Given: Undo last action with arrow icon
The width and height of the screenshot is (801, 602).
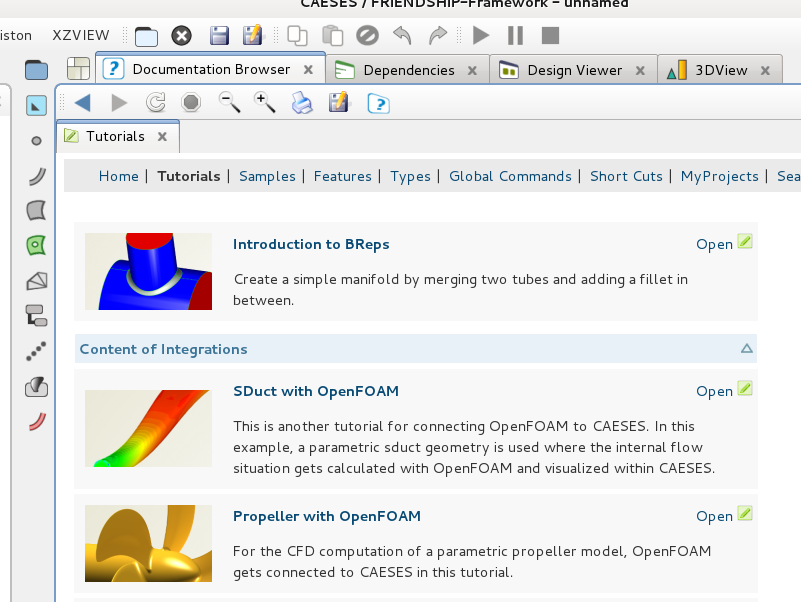Looking at the screenshot, I should coord(403,36).
